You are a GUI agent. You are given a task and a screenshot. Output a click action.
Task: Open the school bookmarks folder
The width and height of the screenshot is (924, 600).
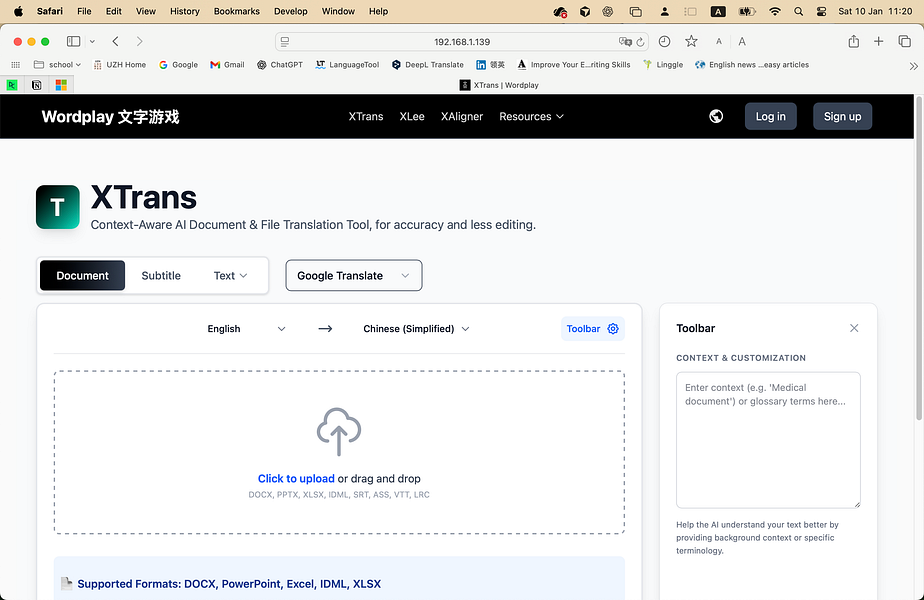(x=57, y=65)
